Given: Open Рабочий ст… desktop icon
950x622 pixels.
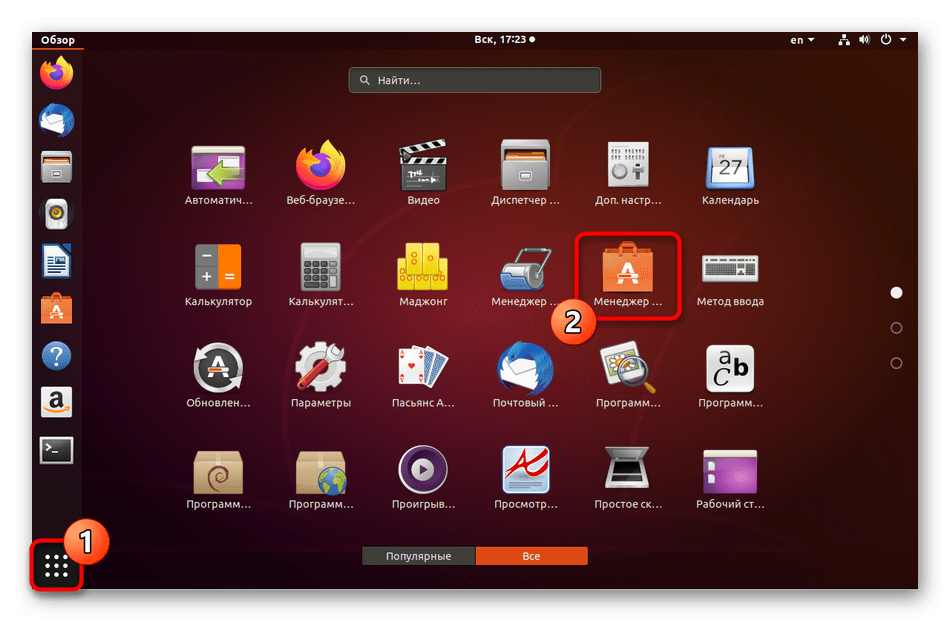Looking at the screenshot, I should tap(730, 478).
